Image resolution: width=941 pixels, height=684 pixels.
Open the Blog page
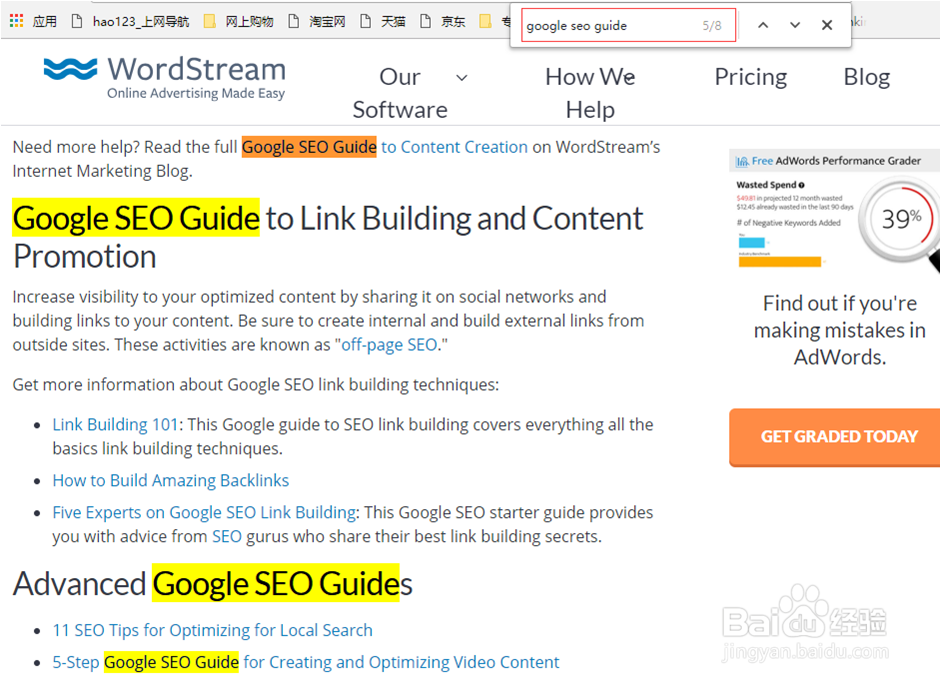click(x=867, y=77)
